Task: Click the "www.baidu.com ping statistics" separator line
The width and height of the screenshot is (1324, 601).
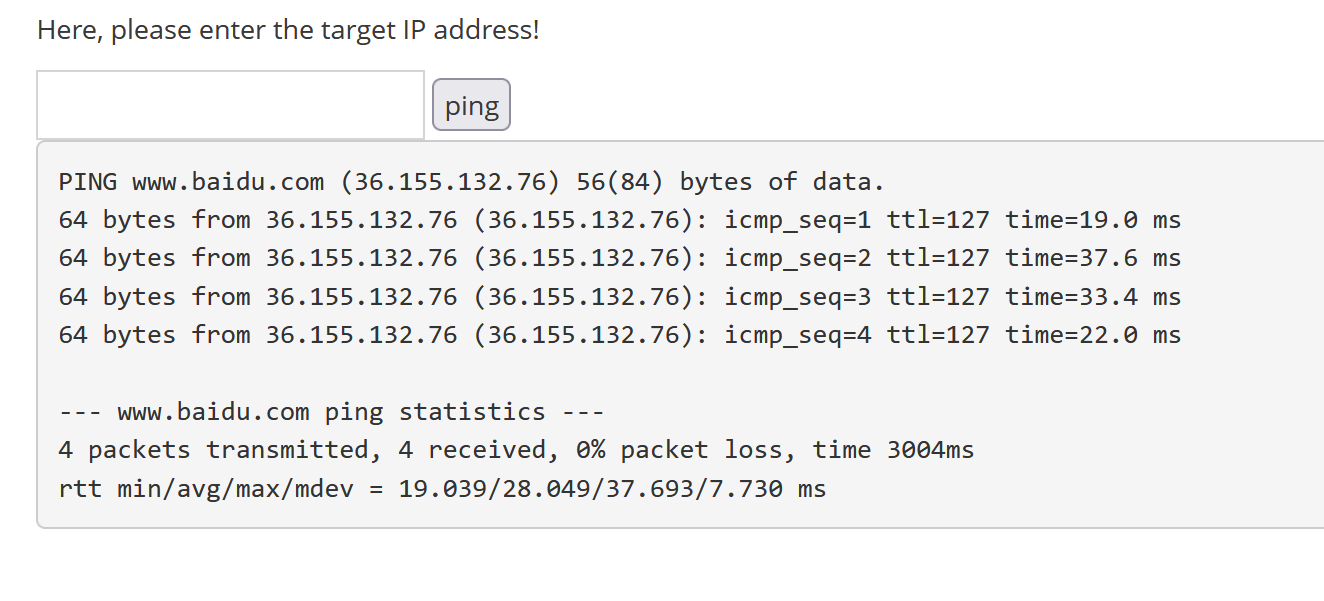Action: pyautogui.click(x=331, y=412)
